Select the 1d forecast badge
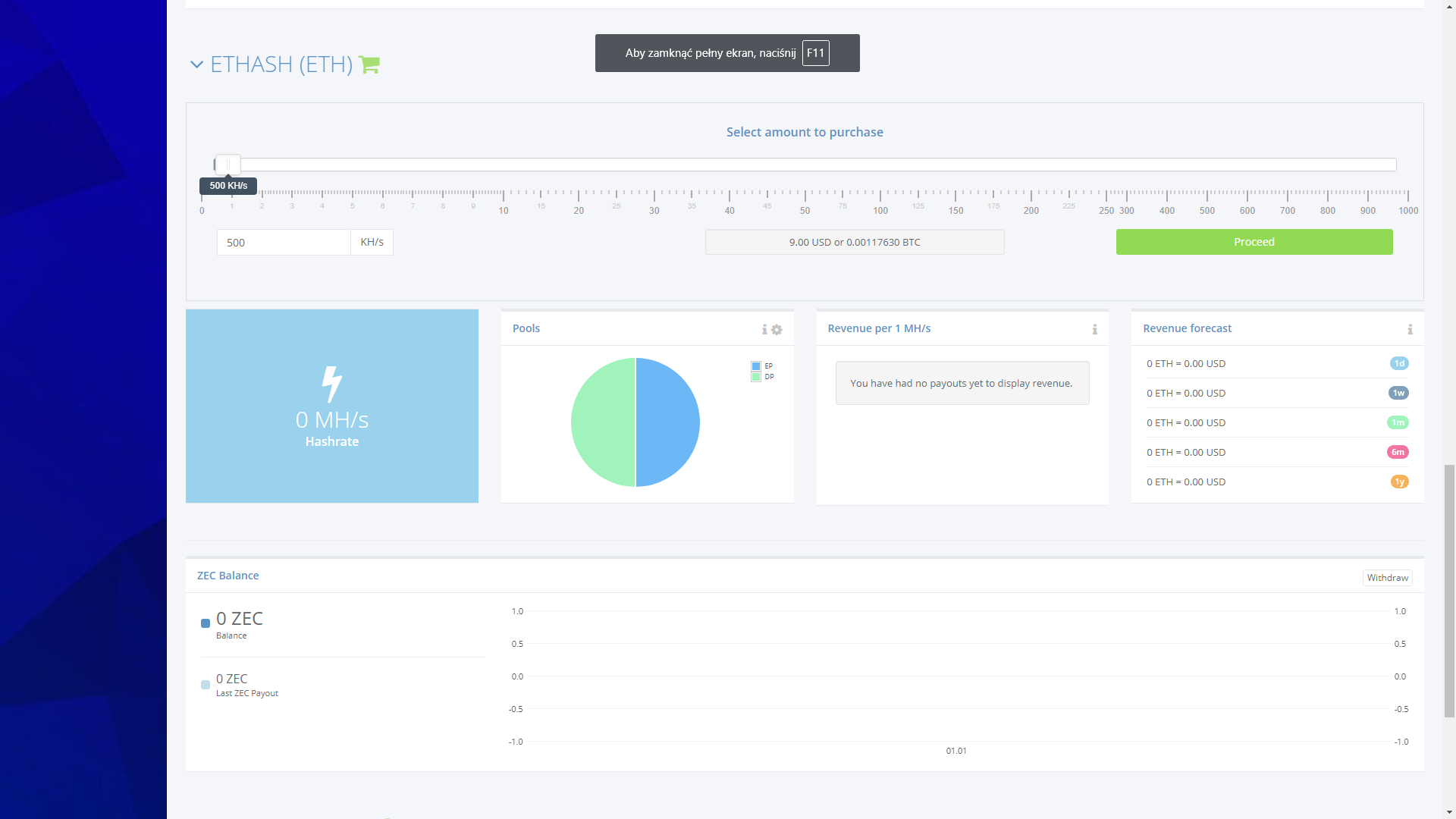This screenshot has width=1456, height=819. (1399, 363)
